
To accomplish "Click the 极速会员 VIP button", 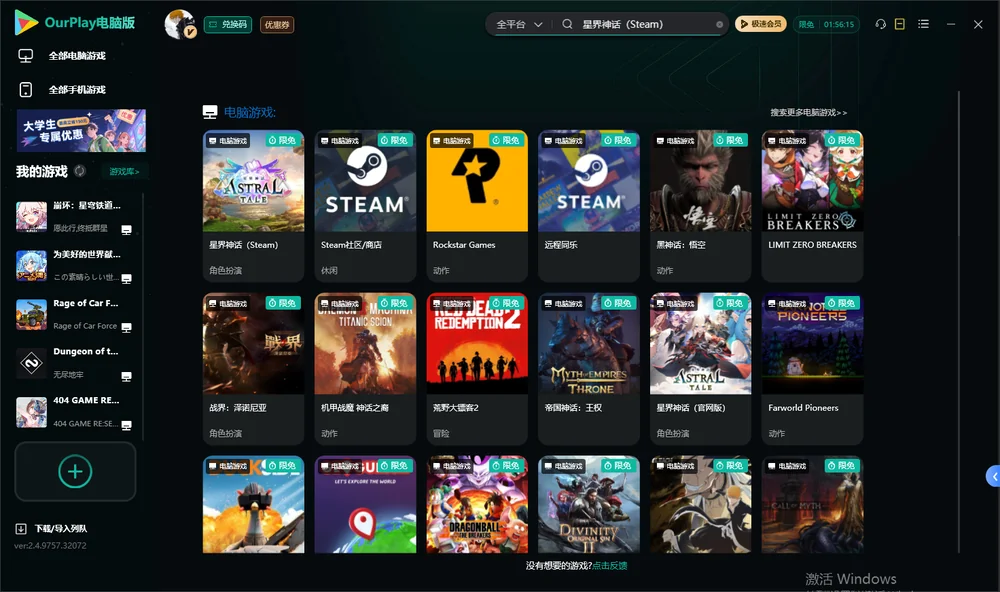I will click(760, 24).
